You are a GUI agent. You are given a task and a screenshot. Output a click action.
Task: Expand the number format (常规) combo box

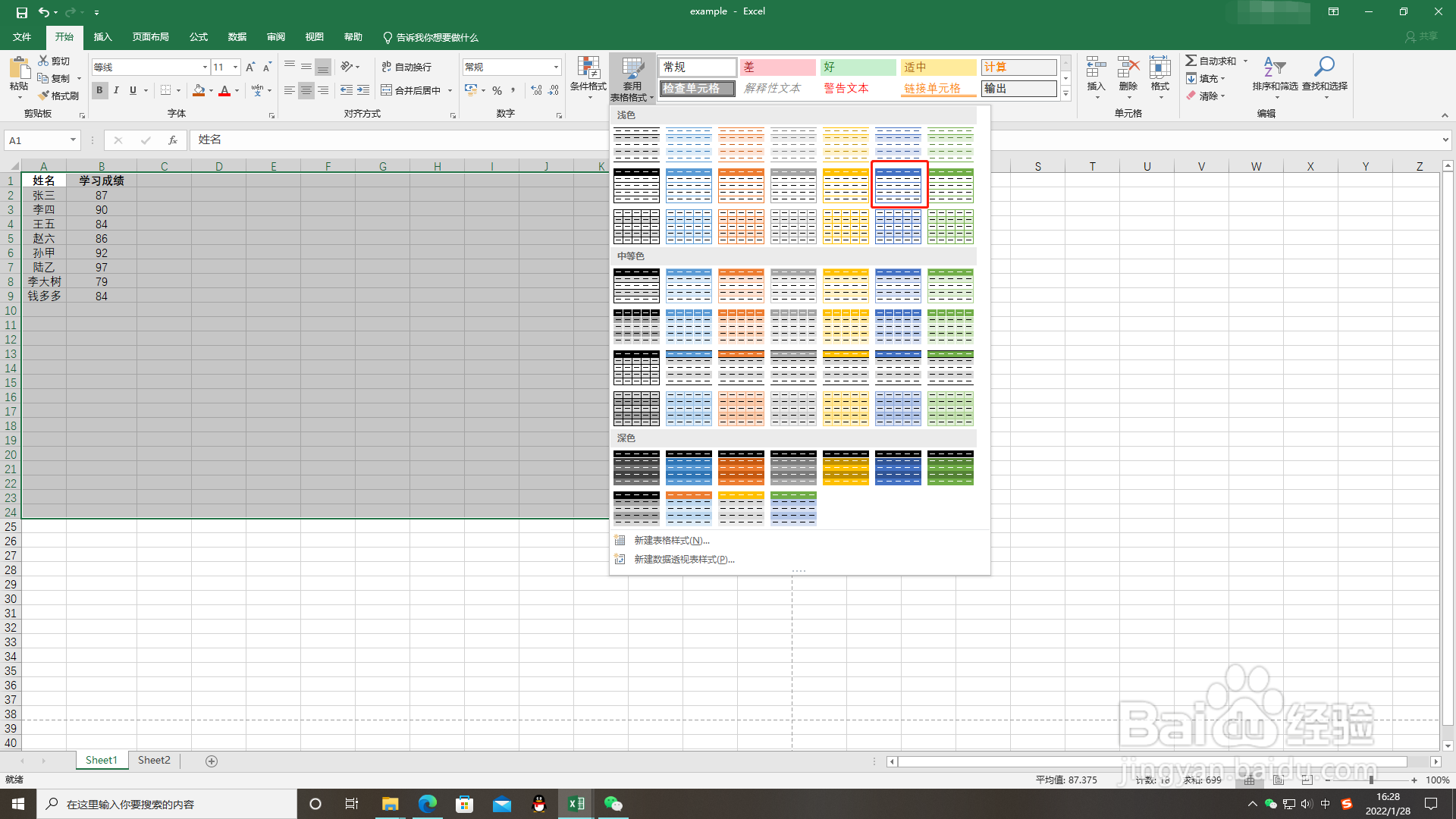click(x=556, y=67)
